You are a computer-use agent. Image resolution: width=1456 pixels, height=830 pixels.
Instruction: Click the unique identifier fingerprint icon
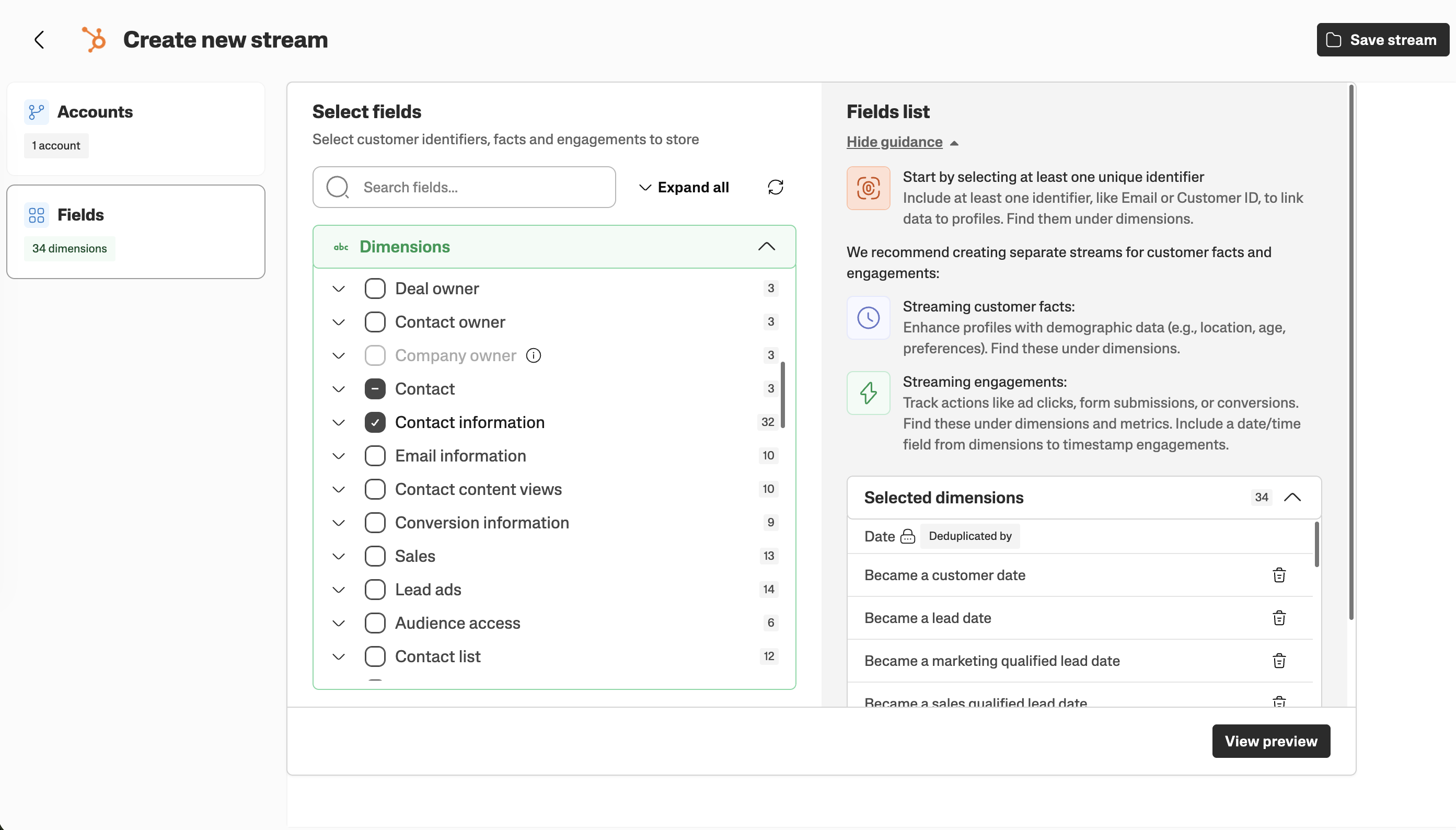pyautogui.click(x=868, y=188)
